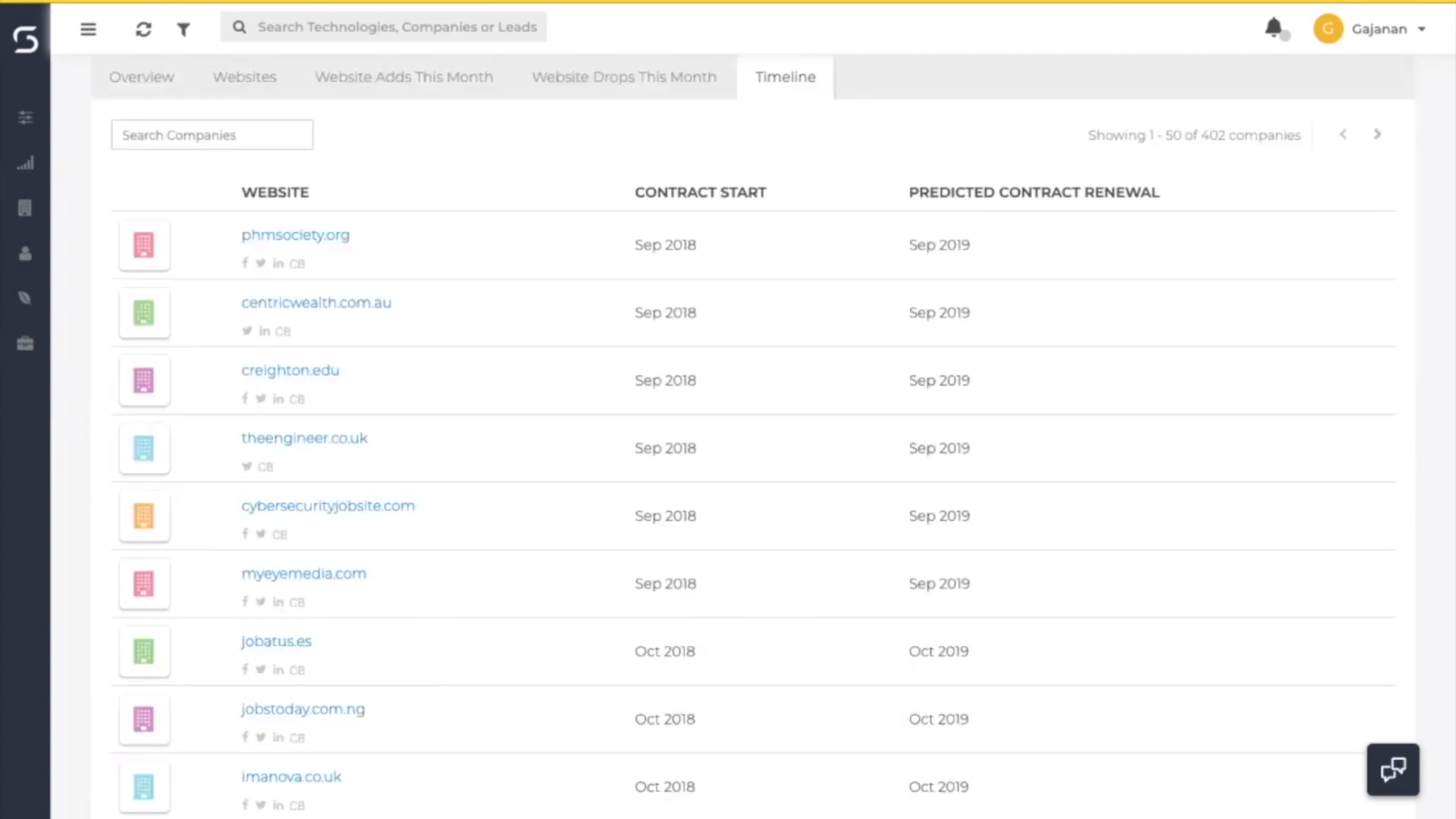The height and width of the screenshot is (819, 1456).
Task: Refresh the data with the sync icon
Action: pyautogui.click(x=143, y=29)
